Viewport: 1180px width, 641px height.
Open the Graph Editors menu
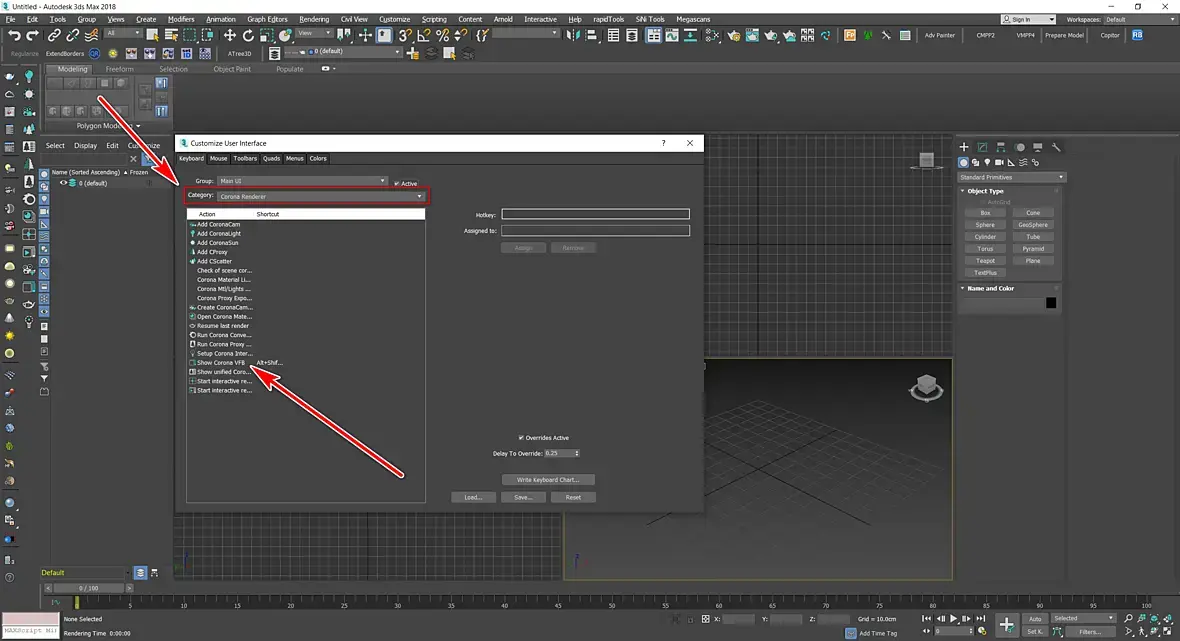(x=267, y=20)
